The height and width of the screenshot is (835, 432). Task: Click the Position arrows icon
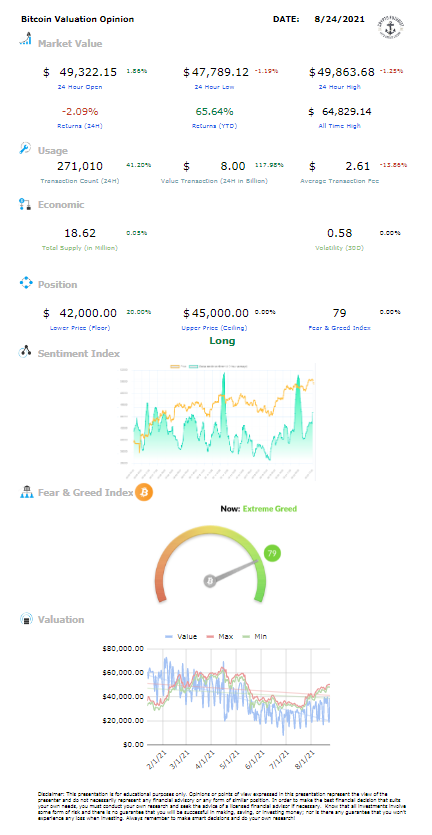click(26, 283)
